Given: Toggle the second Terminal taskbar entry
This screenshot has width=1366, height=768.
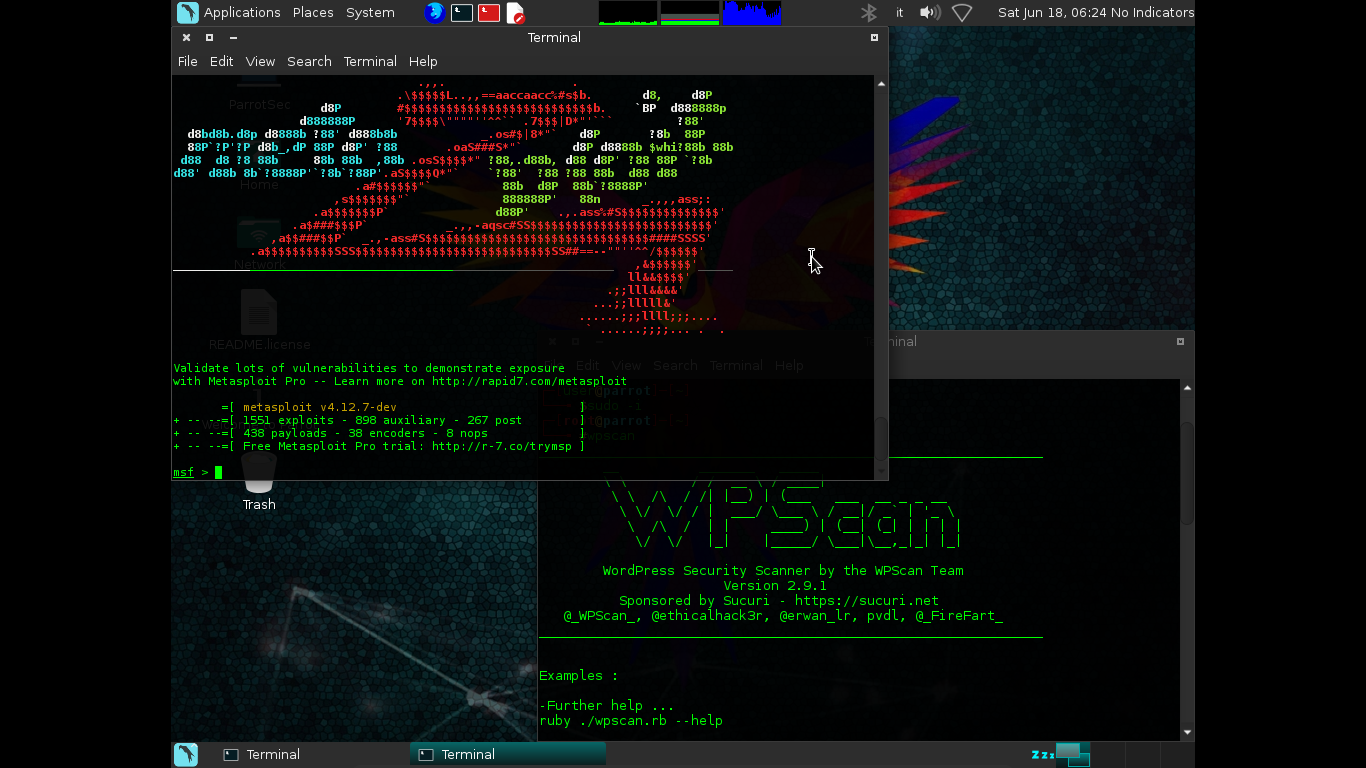Looking at the screenshot, I should 507,754.
